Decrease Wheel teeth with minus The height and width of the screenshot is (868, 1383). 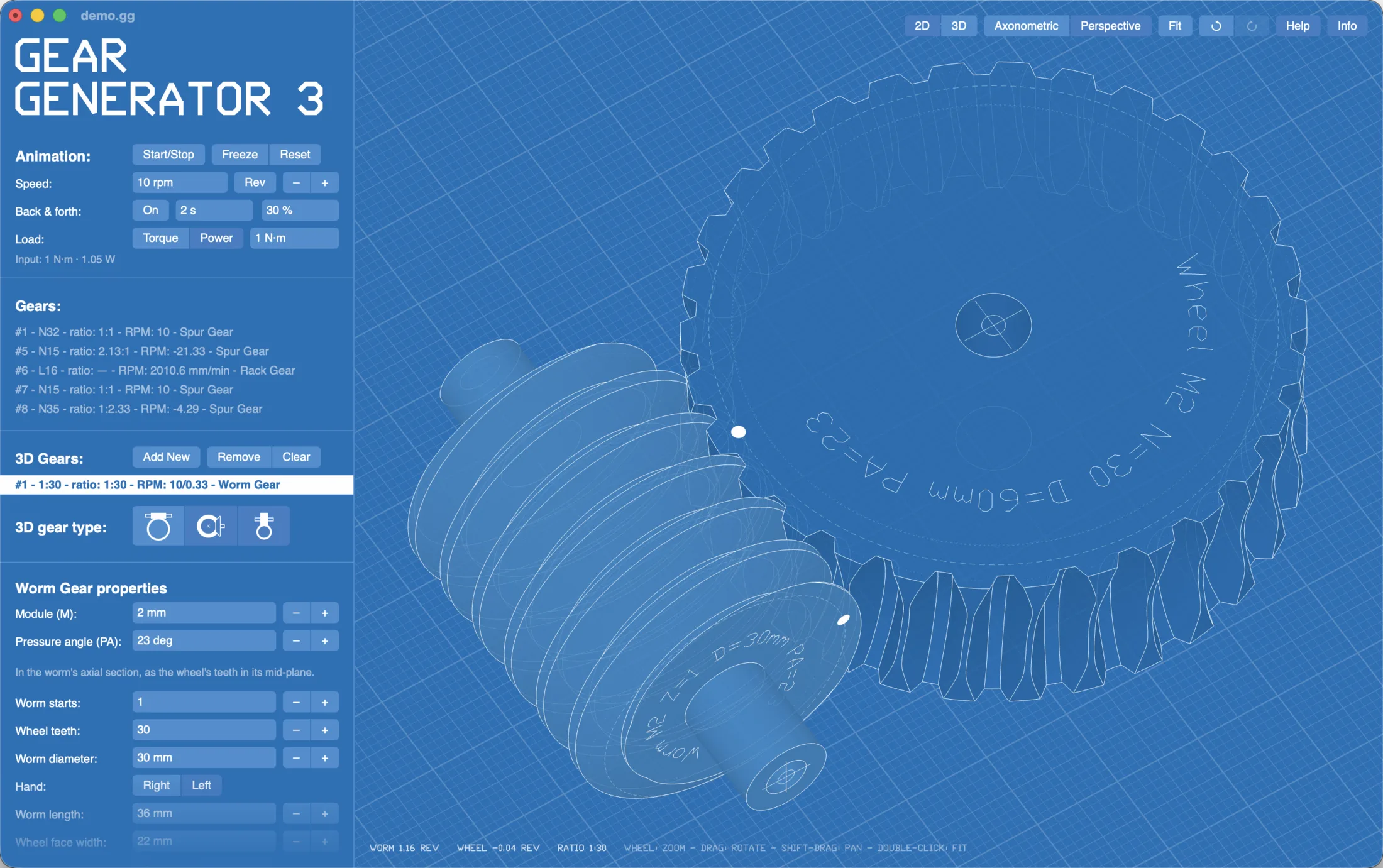(296, 730)
